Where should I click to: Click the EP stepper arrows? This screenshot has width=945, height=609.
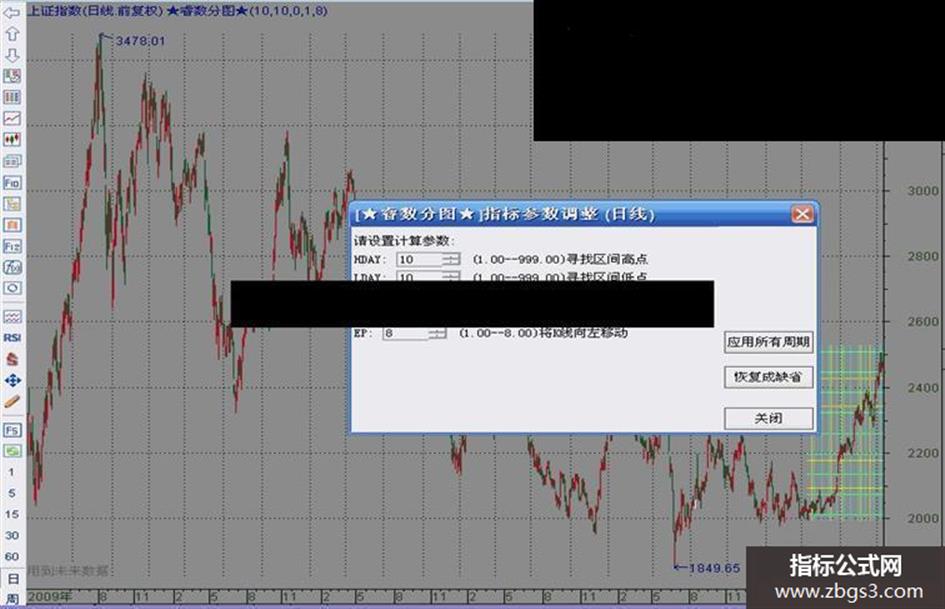click(x=438, y=333)
